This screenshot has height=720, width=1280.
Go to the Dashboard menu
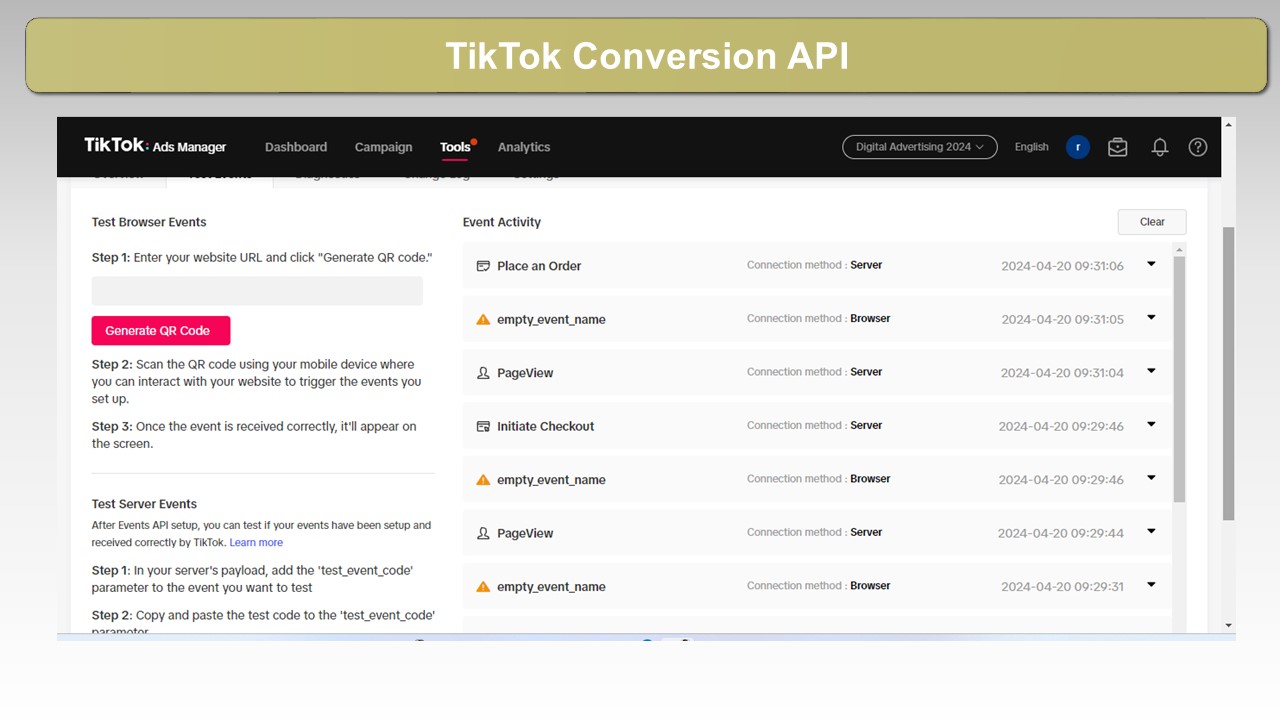(296, 147)
